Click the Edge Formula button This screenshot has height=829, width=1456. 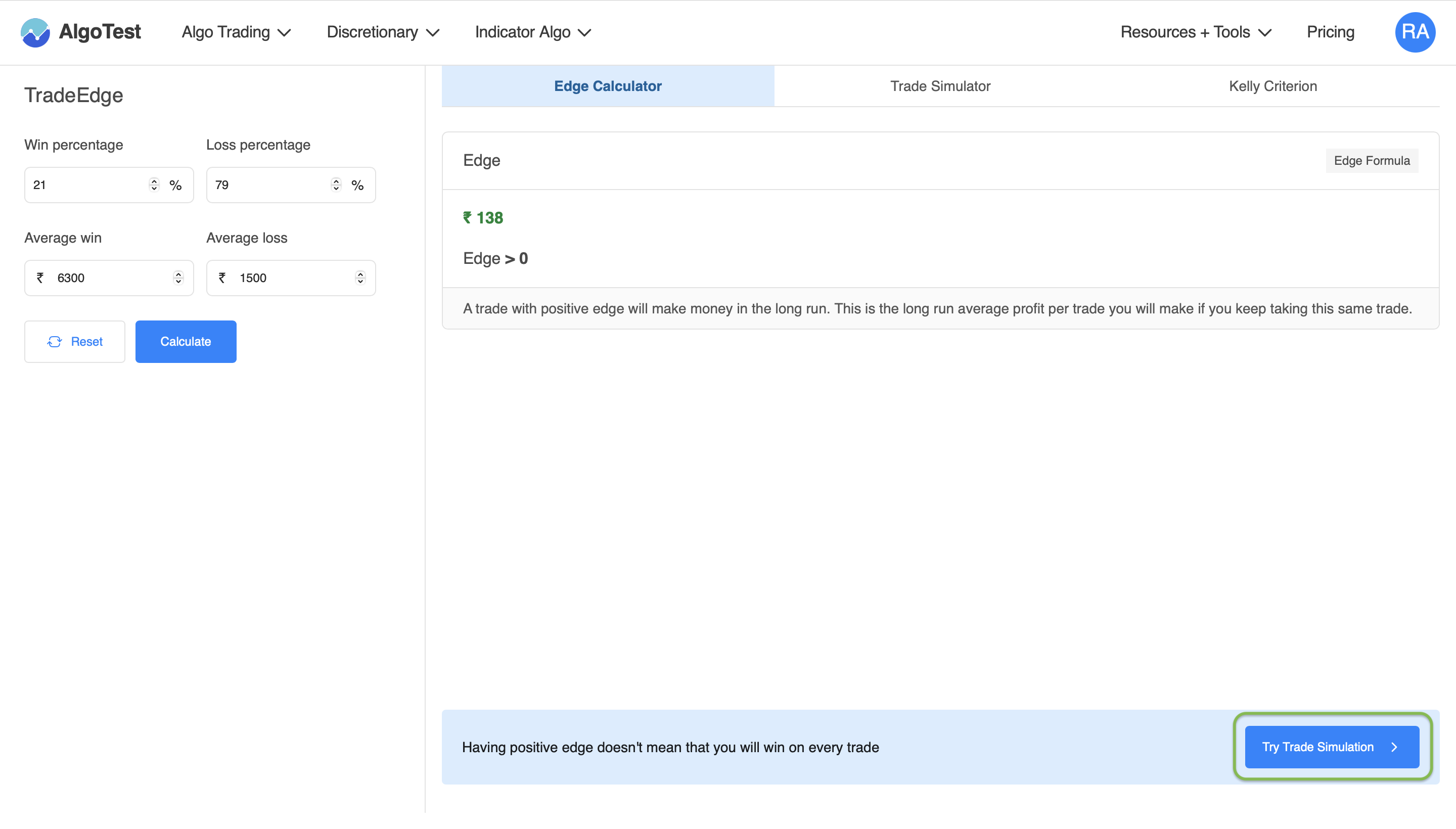coord(1371,161)
